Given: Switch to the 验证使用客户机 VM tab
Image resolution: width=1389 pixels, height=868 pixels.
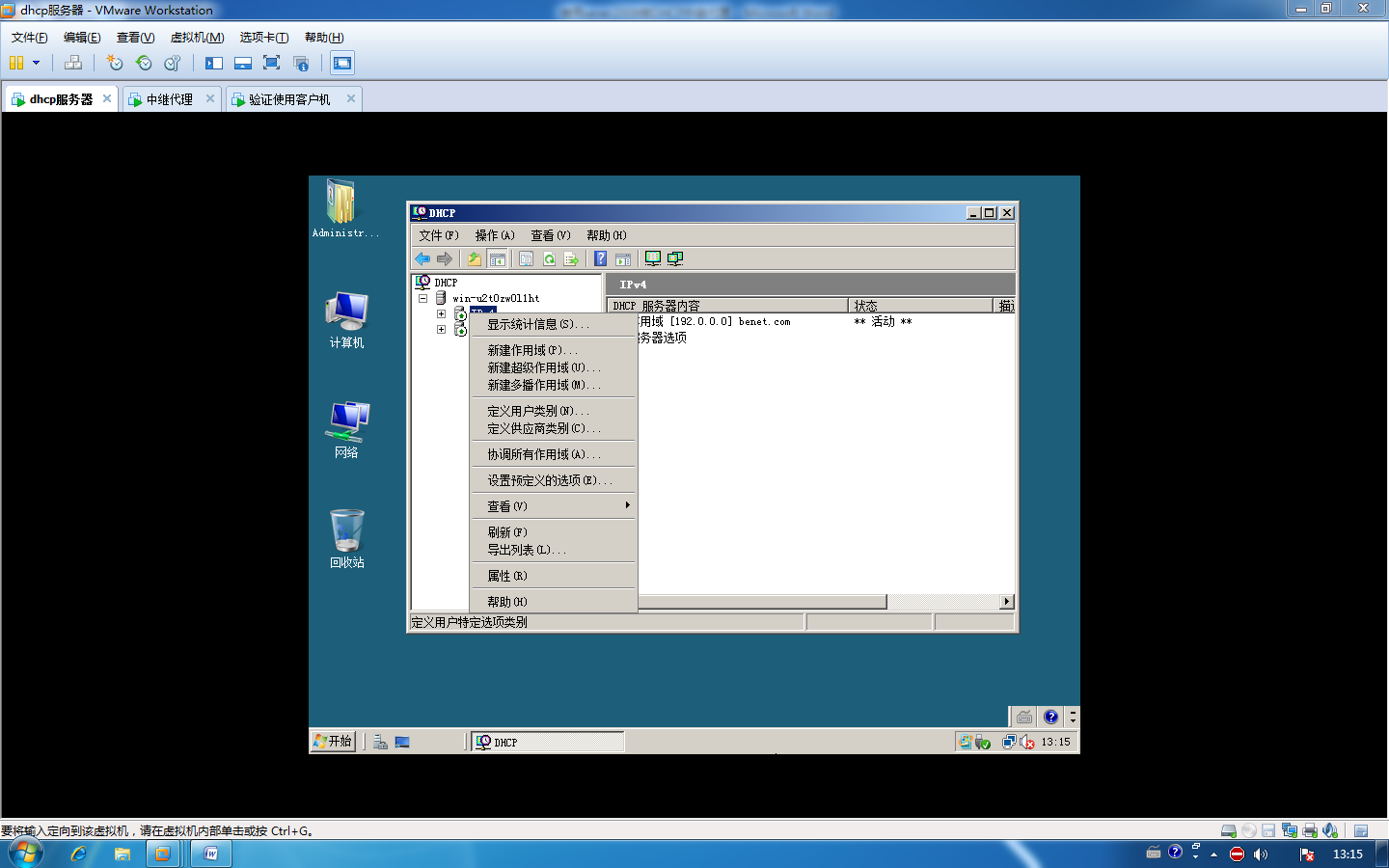Looking at the screenshot, I should coord(288,99).
